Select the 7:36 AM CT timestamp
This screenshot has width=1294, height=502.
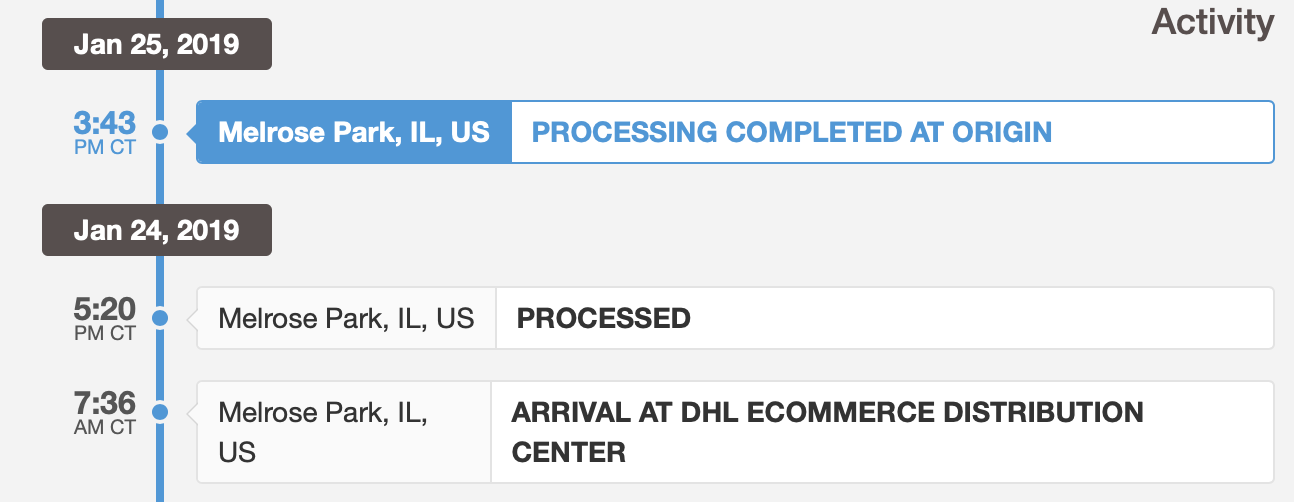click(x=104, y=411)
